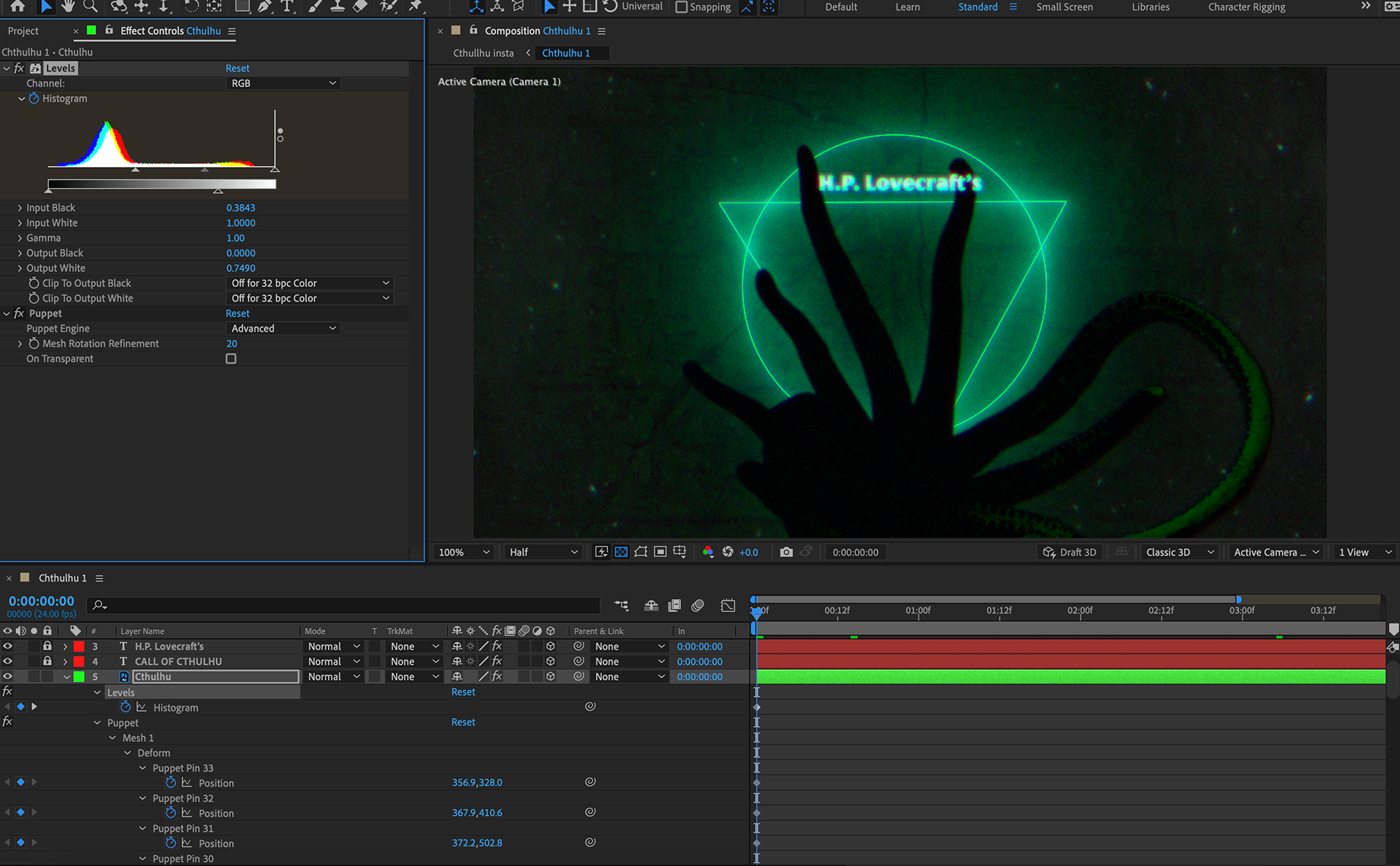Select the Roto Brush tool
The height and width of the screenshot is (866, 1400).
pyautogui.click(x=389, y=6)
